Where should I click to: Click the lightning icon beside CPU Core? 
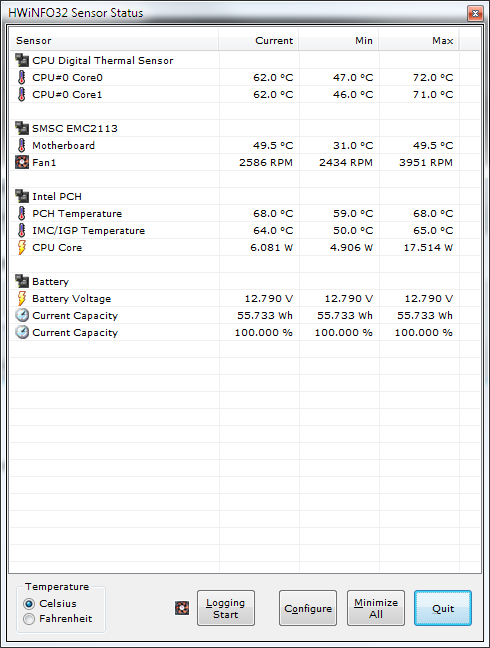coord(21,248)
